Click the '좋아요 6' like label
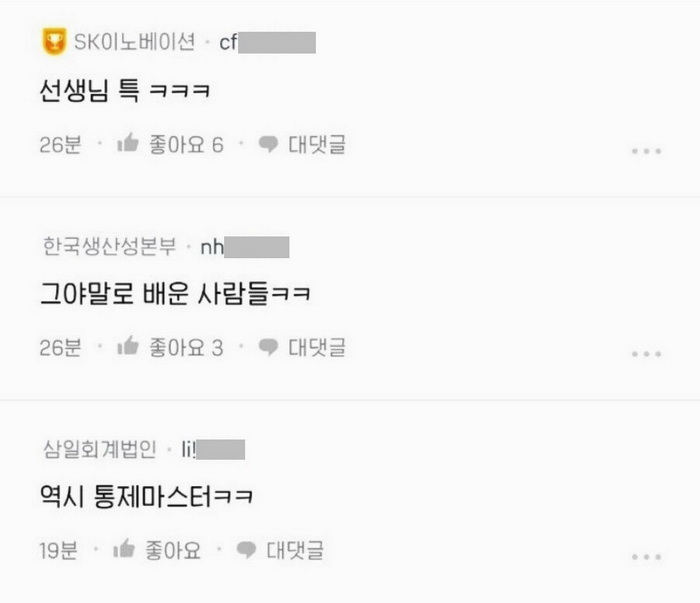 (x=186, y=145)
